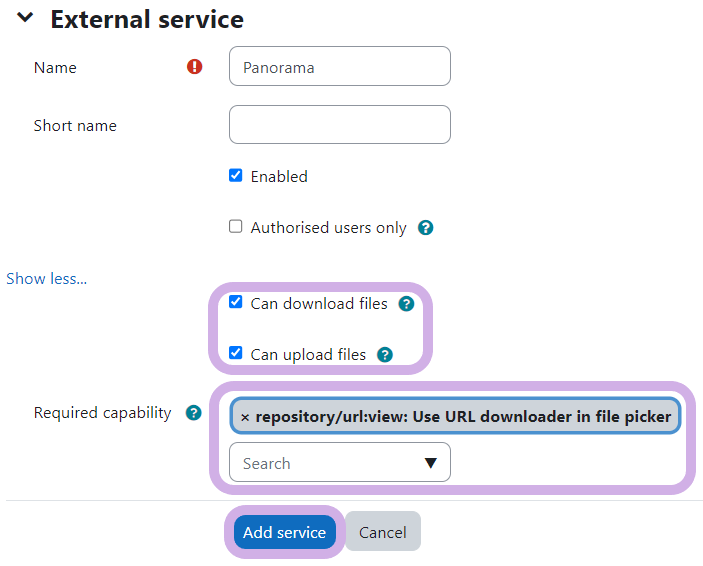Focus the empty Short name field
The width and height of the screenshot is (703, 566).
tap(339, 125)
